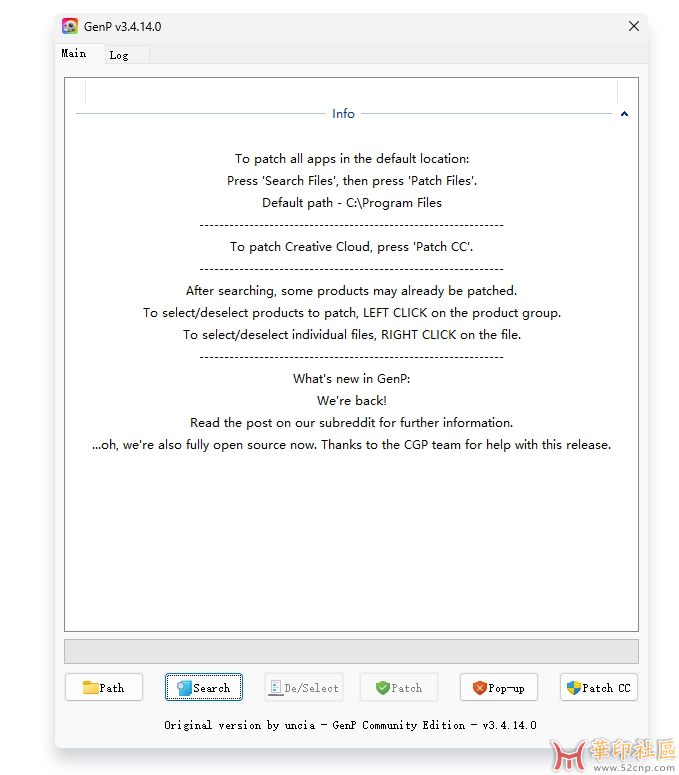Viewport: 679px width, 775px height.
Task: Click the empty progress bar
Action: click(351, 651)
